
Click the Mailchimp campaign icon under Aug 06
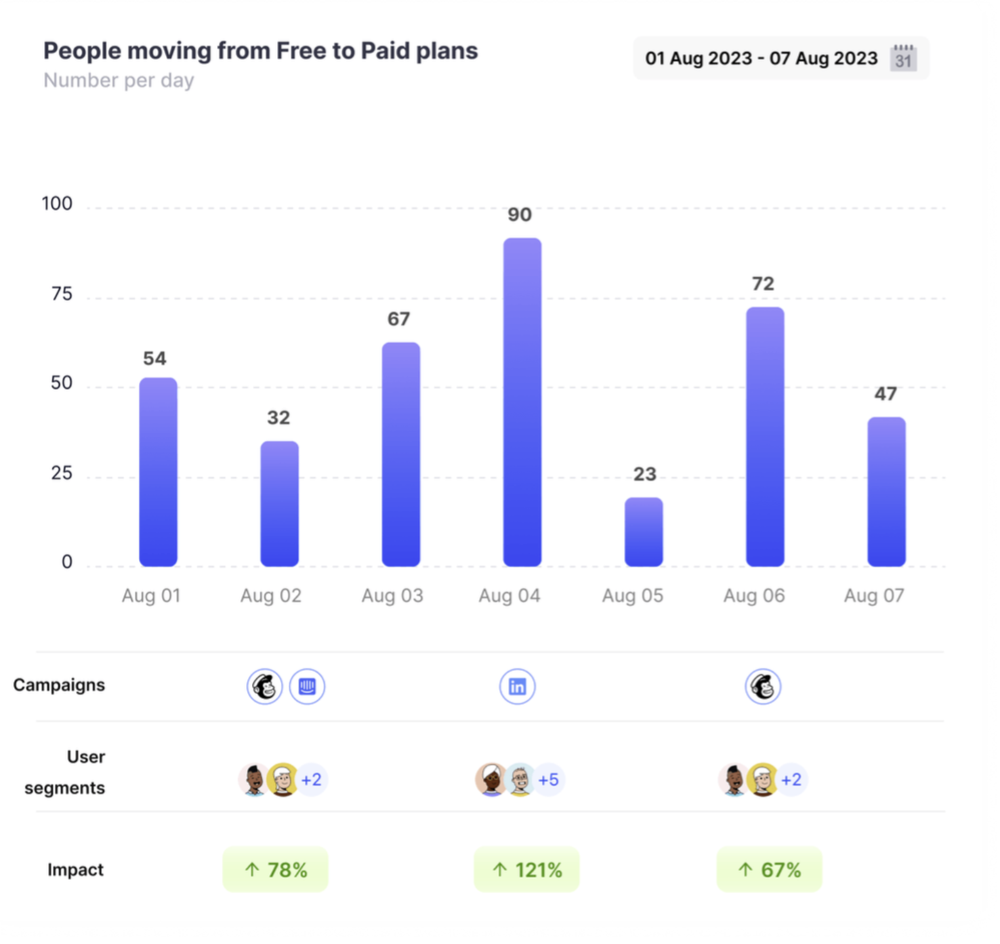pos(763,687)
